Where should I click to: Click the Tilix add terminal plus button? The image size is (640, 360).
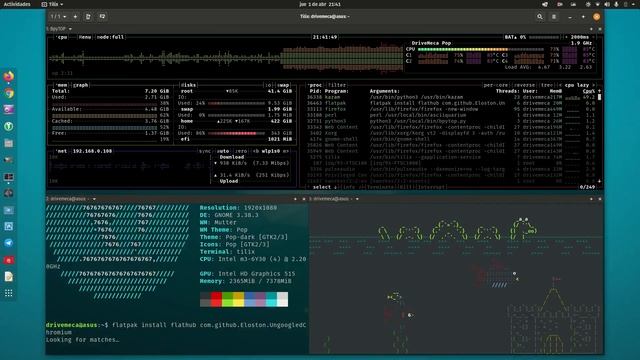(75, 17)
